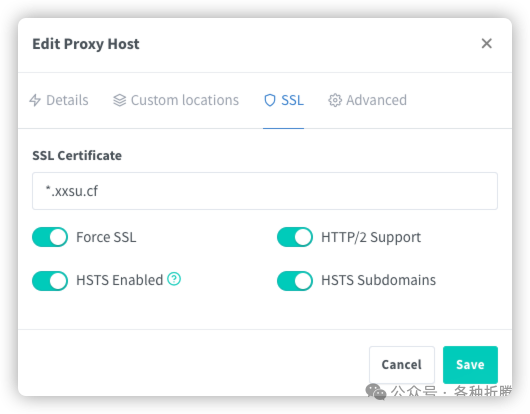Click the HSTS Subdomains label text
Screen dimensions: 530x414
378,280
